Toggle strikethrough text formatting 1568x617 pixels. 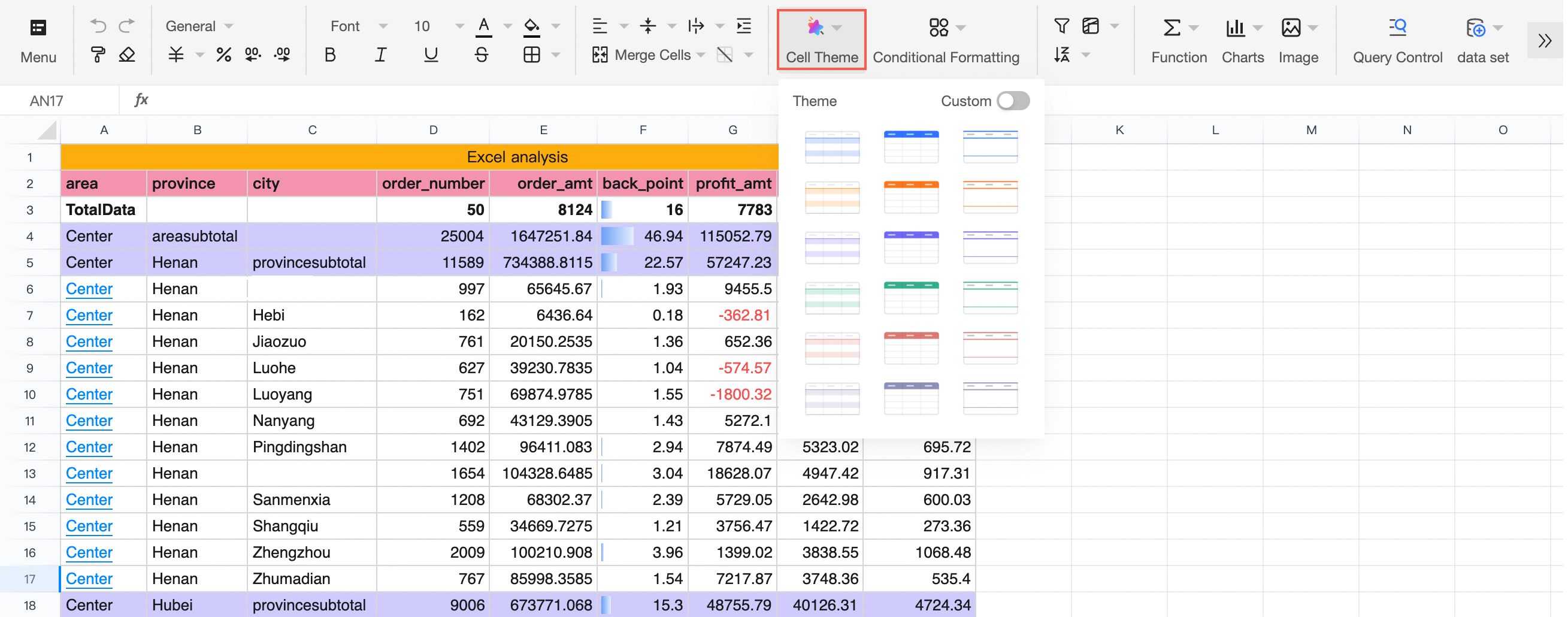pyautogui.click(x=481, y=56)
